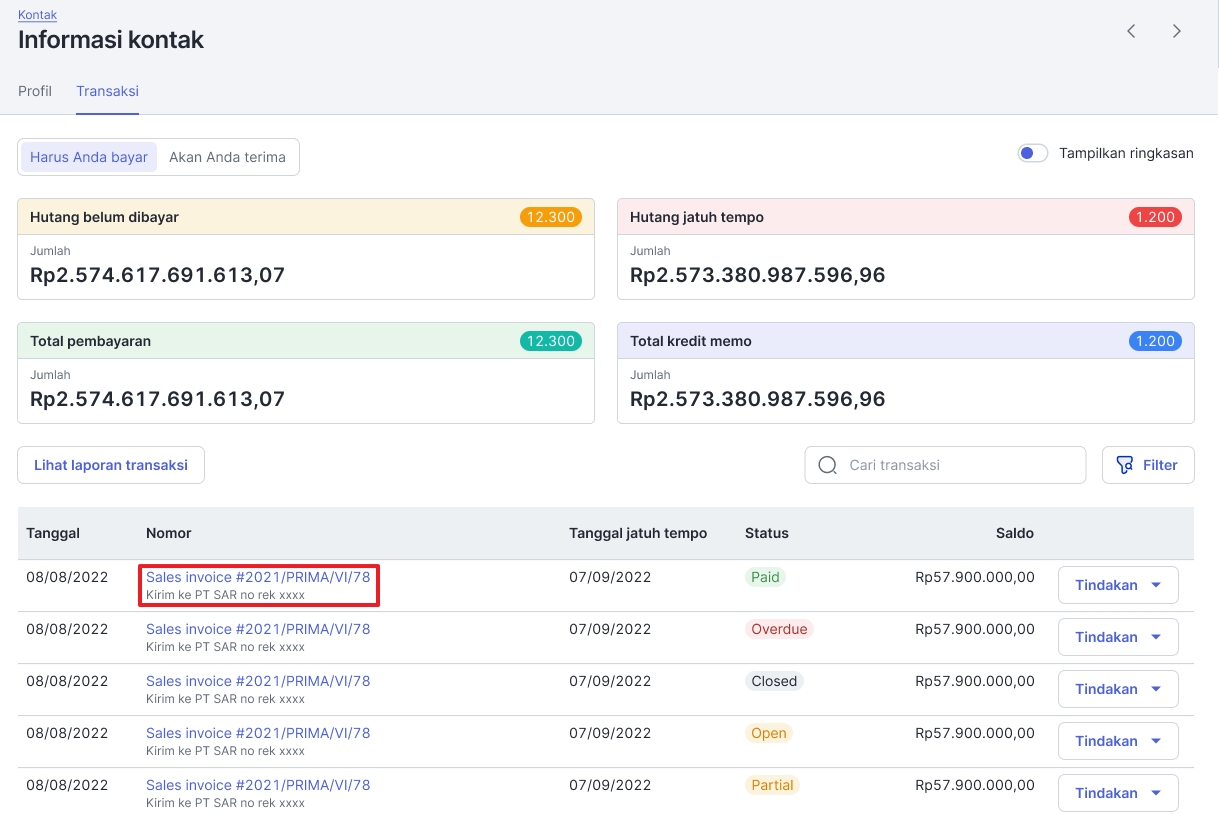Select the Akan Anda terima segment

(227, 157)
